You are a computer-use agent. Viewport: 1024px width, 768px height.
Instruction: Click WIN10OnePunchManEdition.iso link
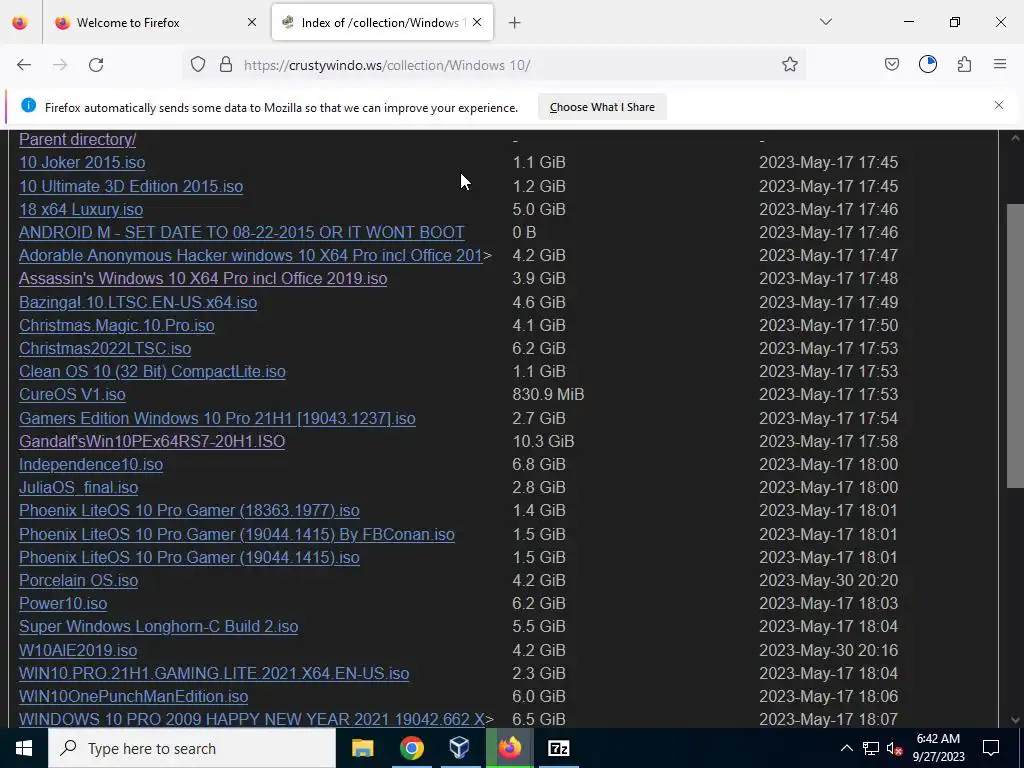[134, 696]
